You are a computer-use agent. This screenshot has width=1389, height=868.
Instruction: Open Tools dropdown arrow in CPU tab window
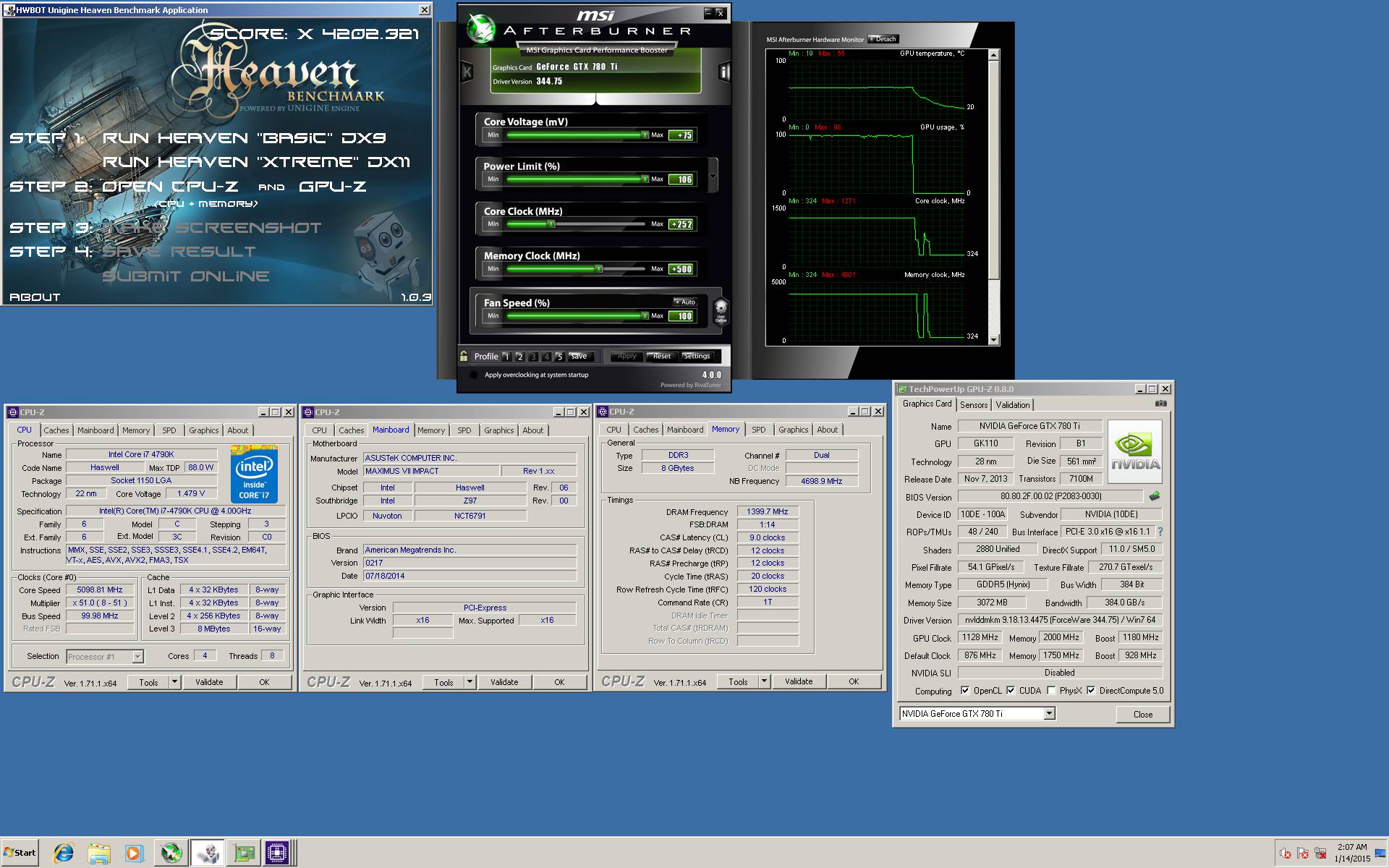pyautogui.click(x=174, y=682)
